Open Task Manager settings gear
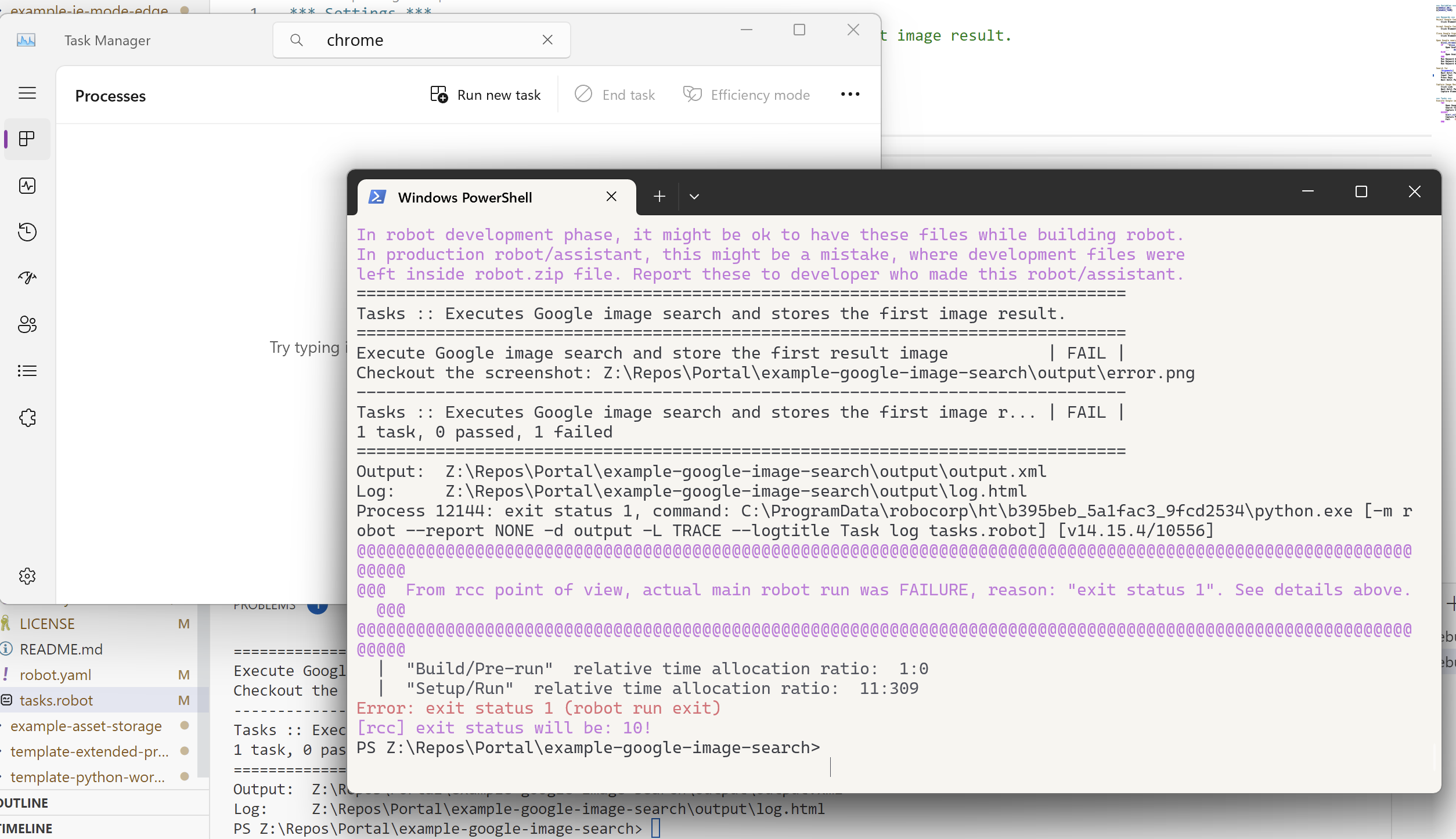Screen dimensions: 1456x839 tap(27, 576)
